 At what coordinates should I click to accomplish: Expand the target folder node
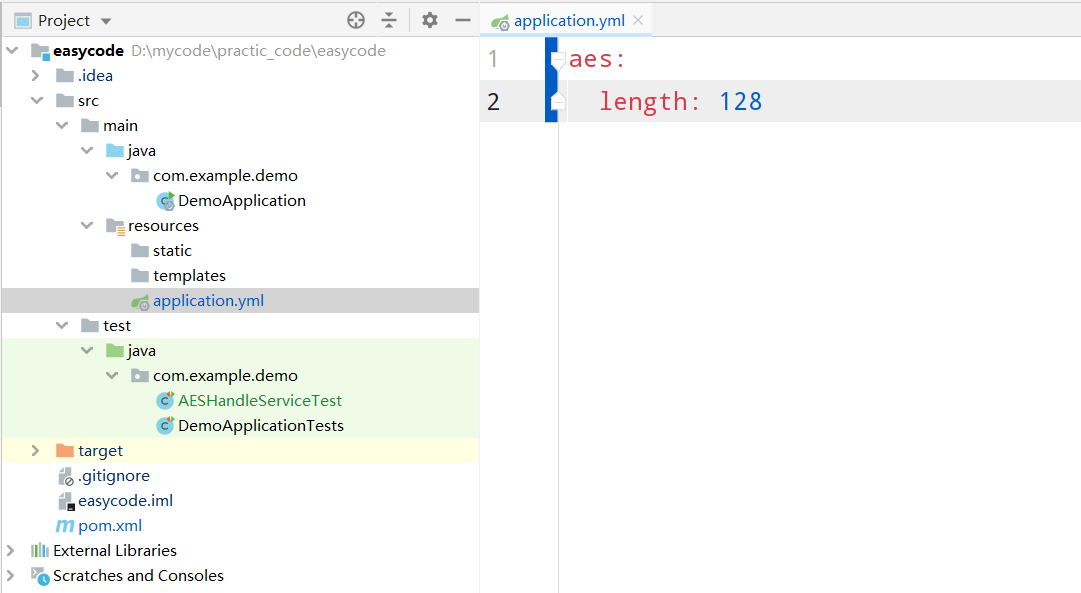pyautogui.click(x=36, y=451)
